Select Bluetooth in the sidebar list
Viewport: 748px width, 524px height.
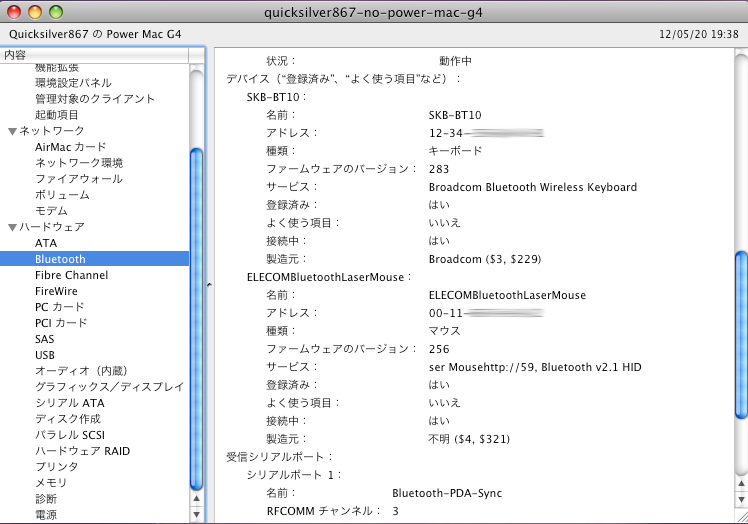(60, 259)
